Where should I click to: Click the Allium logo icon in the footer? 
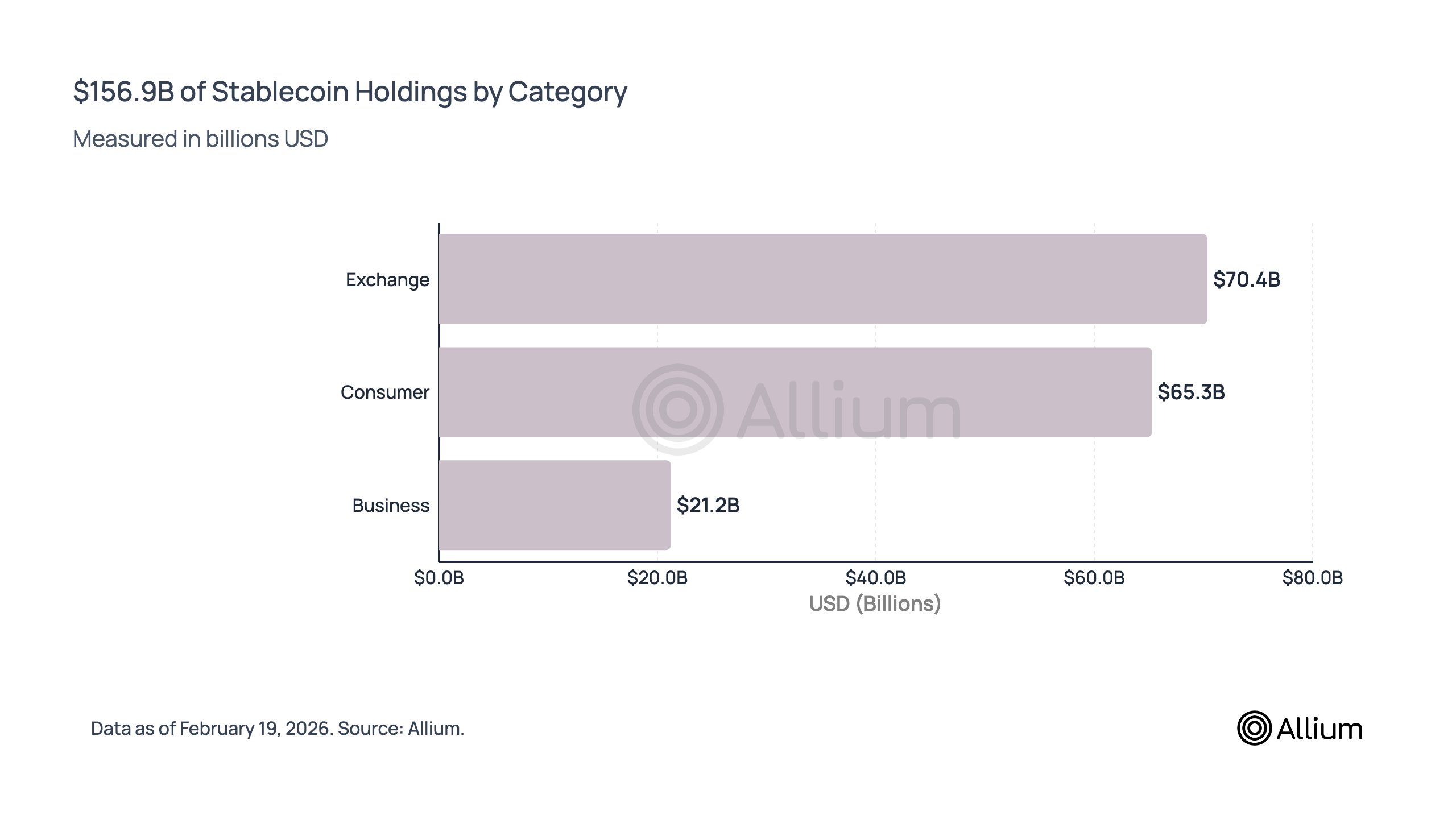click(1254, 728)
